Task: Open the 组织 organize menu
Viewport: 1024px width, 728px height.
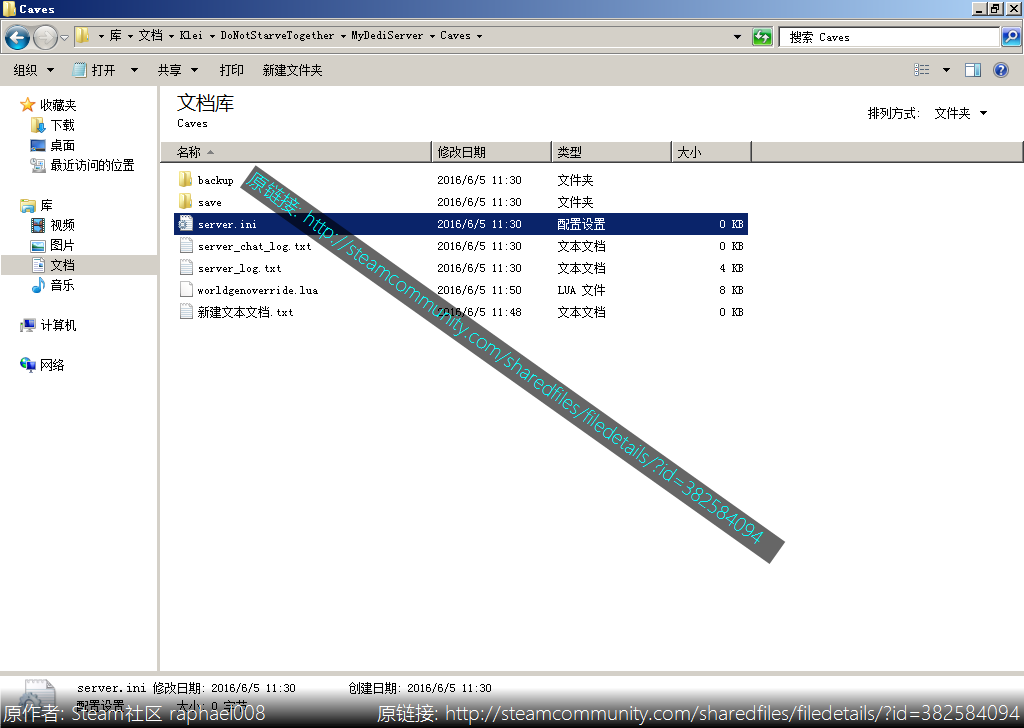Action: pyautogui.click(x=33, y=70)
